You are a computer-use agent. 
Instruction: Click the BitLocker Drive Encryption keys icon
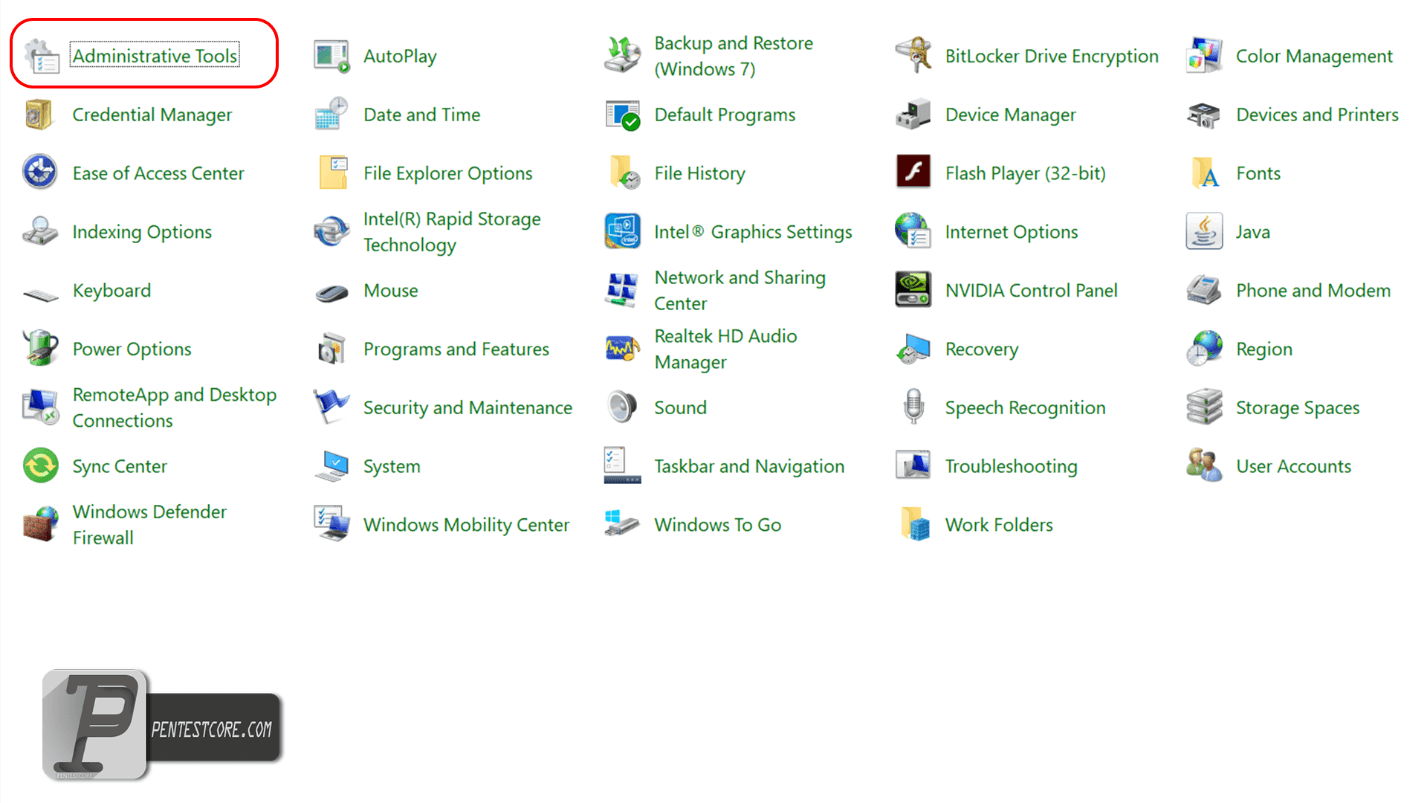(914, 57)
